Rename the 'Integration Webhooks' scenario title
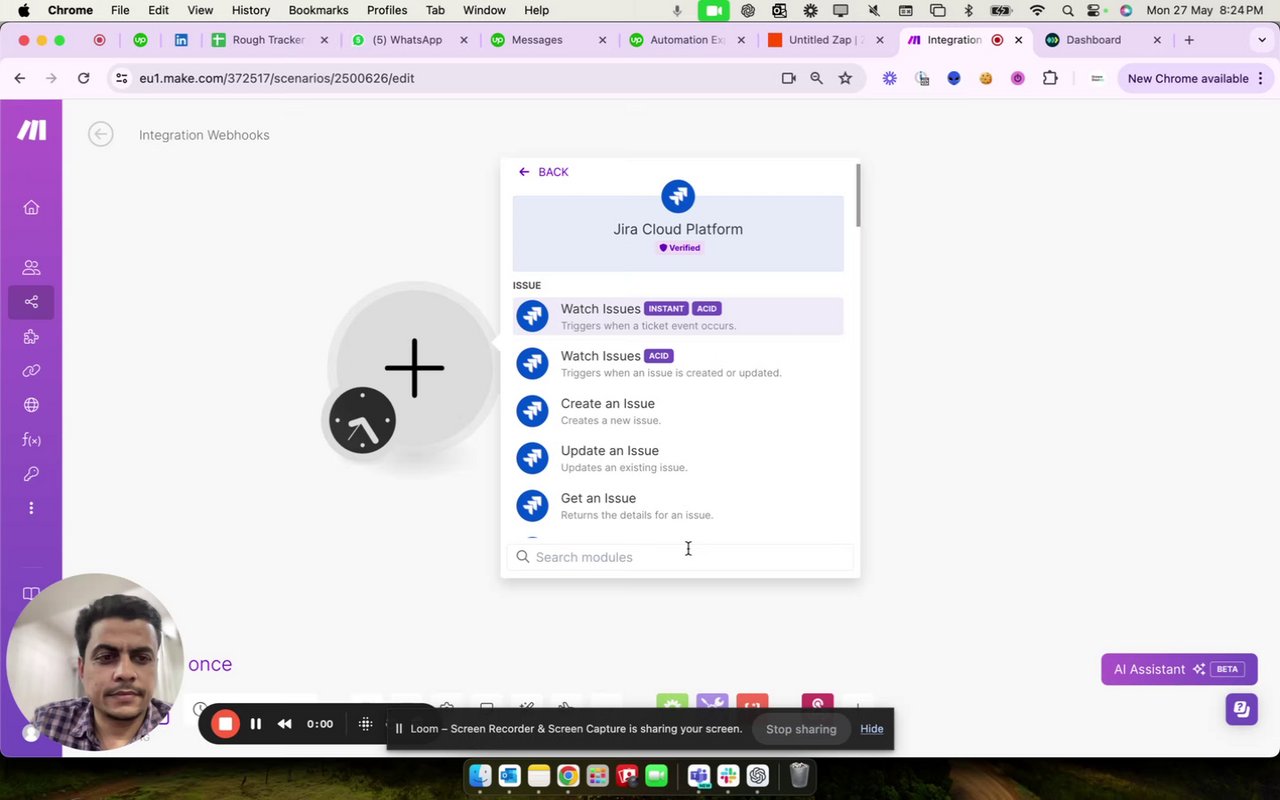1280x800 pixels. 204,135
